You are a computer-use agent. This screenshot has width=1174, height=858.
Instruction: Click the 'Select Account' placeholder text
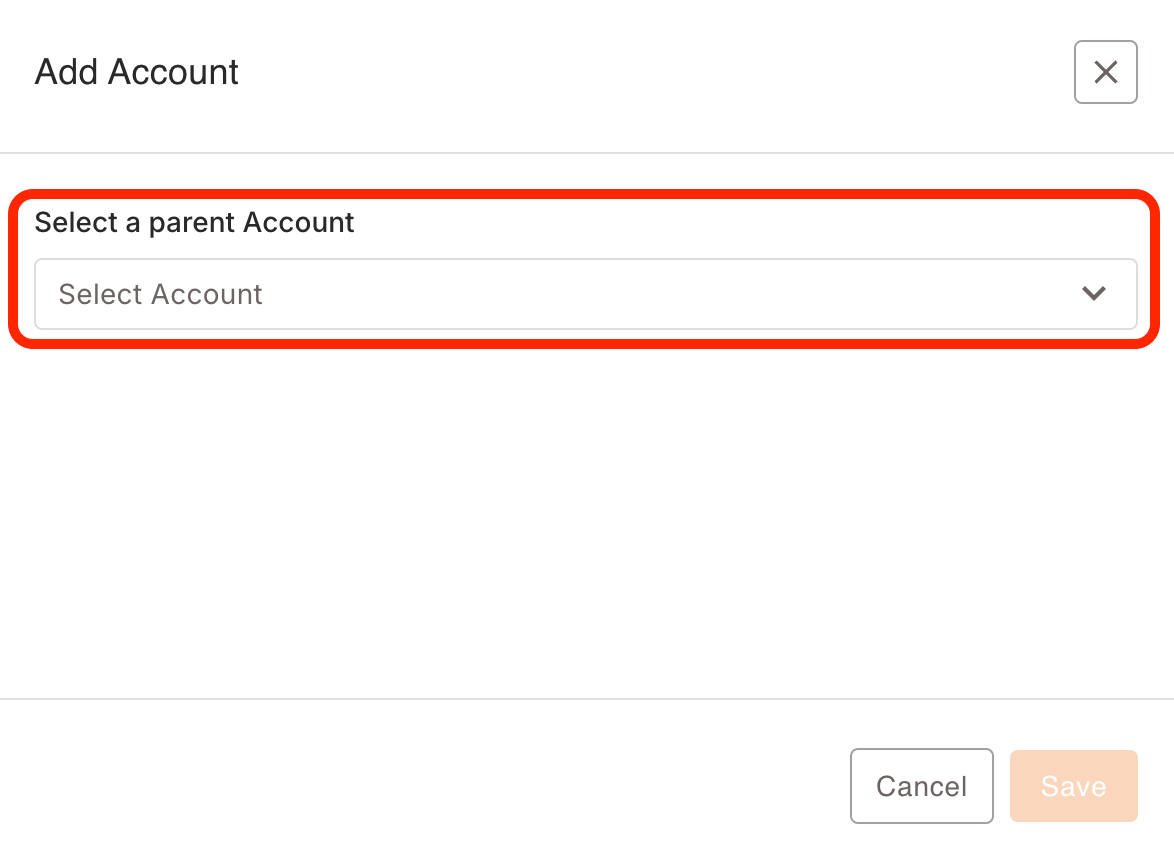(160, 294)
